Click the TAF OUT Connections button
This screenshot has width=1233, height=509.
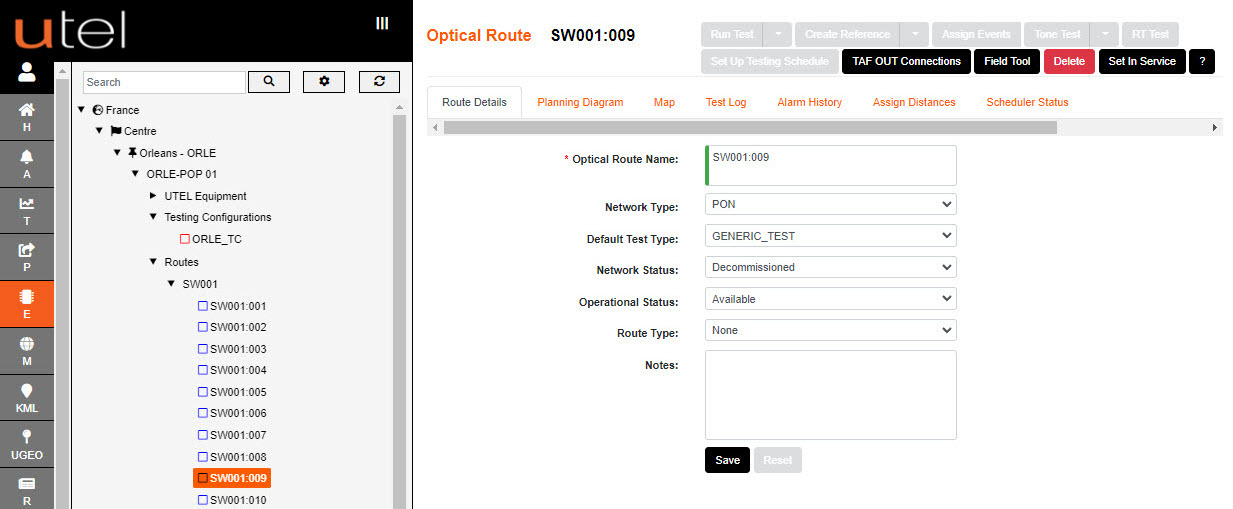[x=906, y=61]
